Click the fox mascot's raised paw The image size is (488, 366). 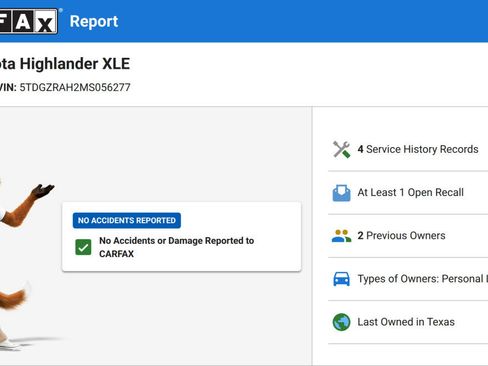pyautogui.click(x=43, y=191)
